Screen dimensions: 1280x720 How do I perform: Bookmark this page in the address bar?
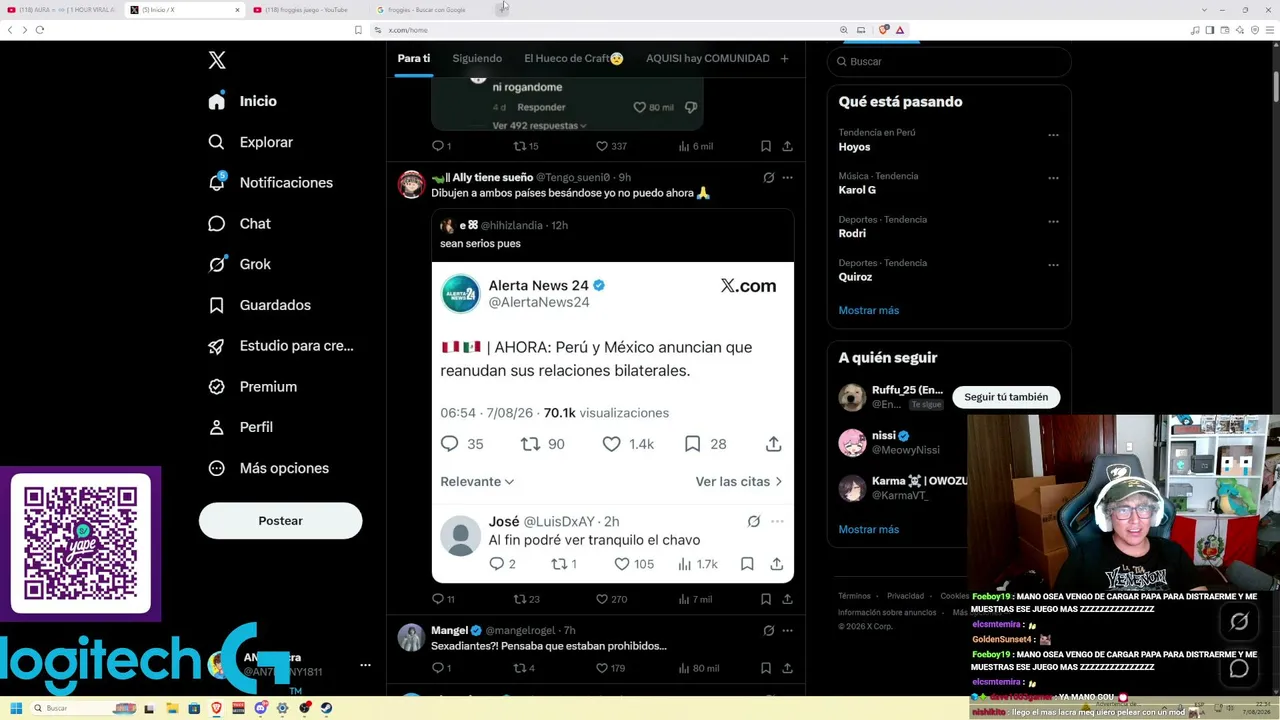[x=358, y=30]
